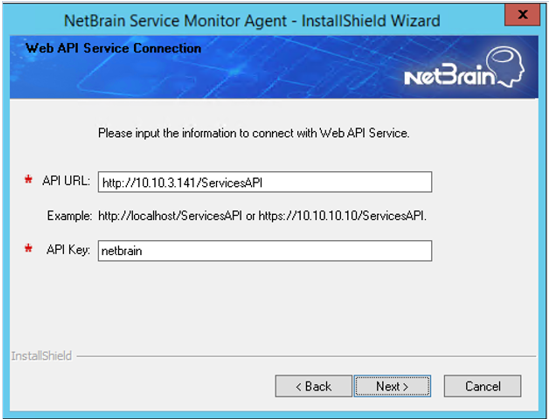Click the NetBrain Service Monitor Agent title bar

click(x=252, y=21)
